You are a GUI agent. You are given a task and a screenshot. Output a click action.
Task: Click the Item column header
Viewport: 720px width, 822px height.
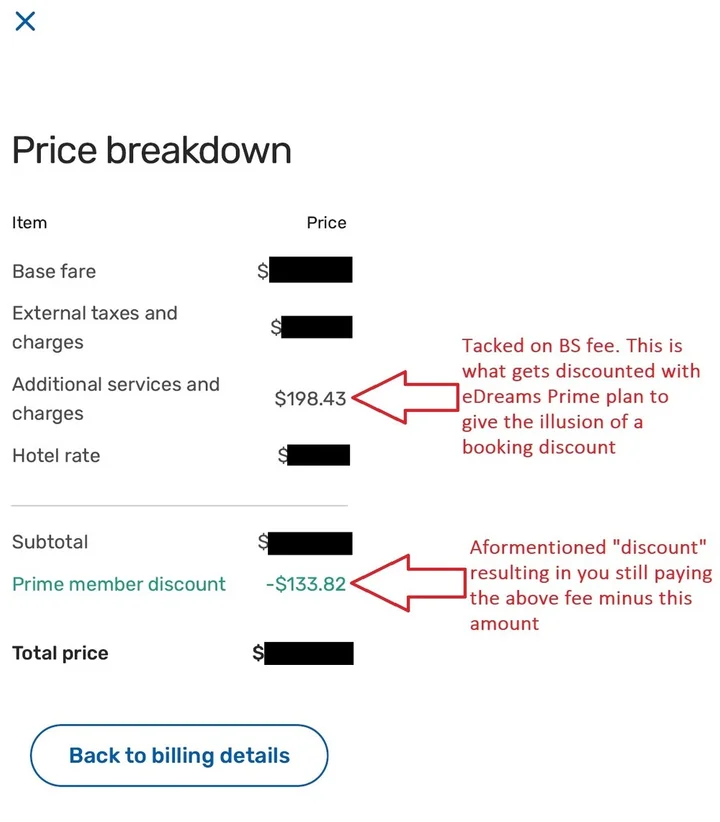[29, 223]
